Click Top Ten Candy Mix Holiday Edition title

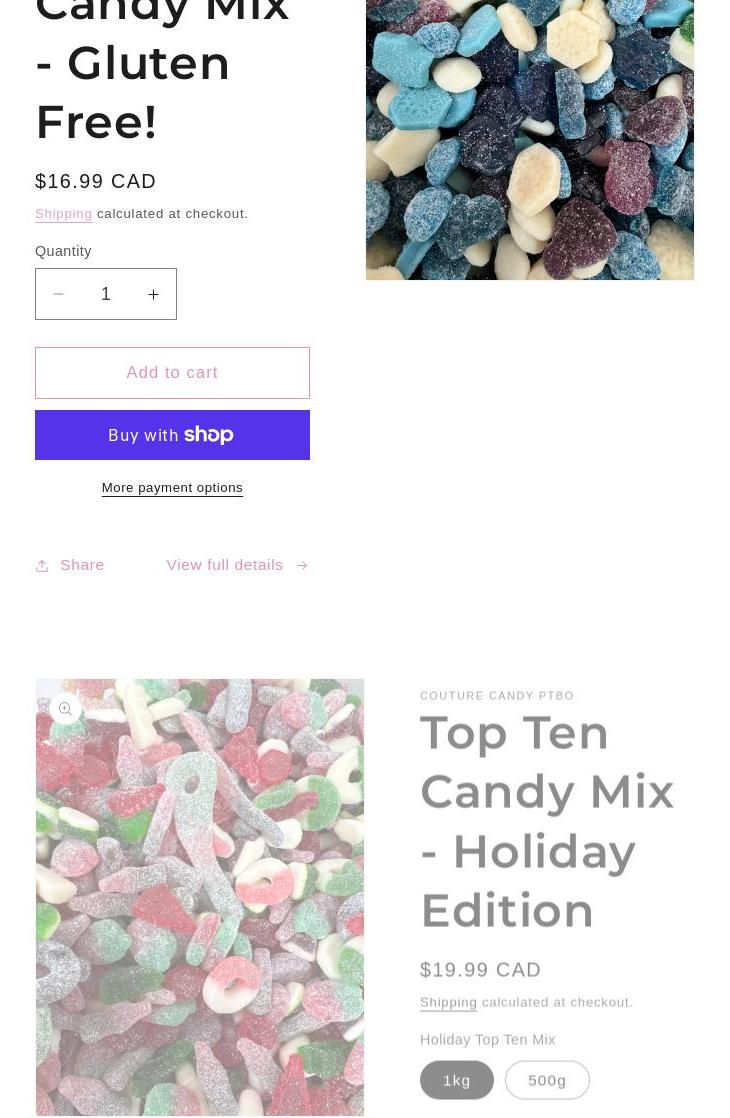pyautogui.click(x=548, y=822)
